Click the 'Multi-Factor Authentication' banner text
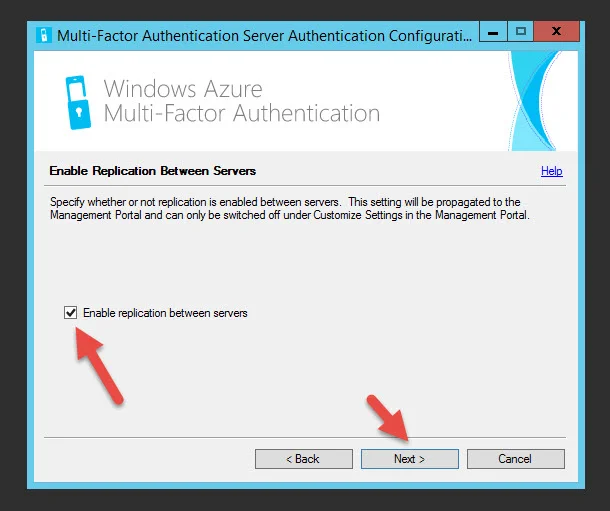 (x=242, y=114)
